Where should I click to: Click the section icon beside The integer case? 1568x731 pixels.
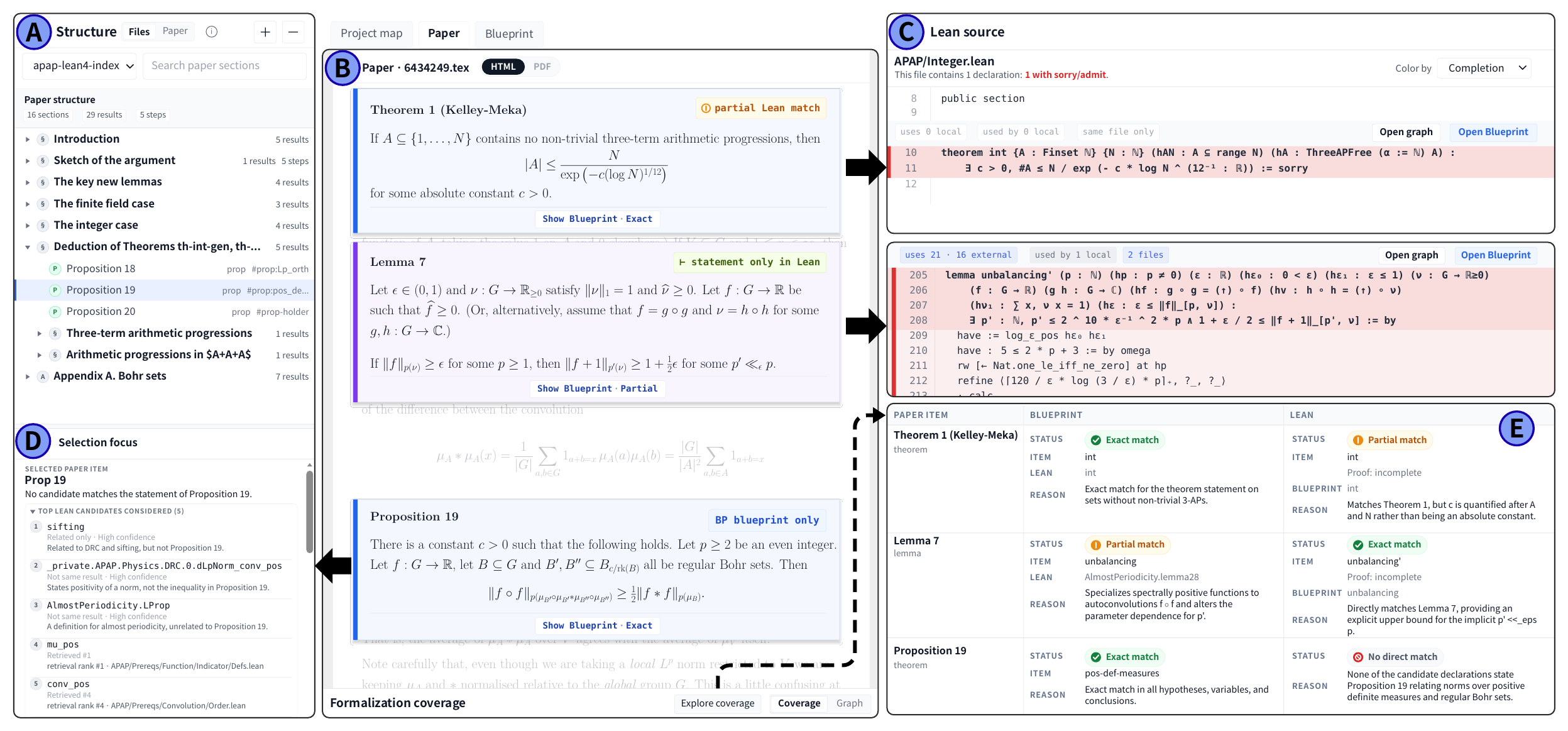[x=43, y=225]
